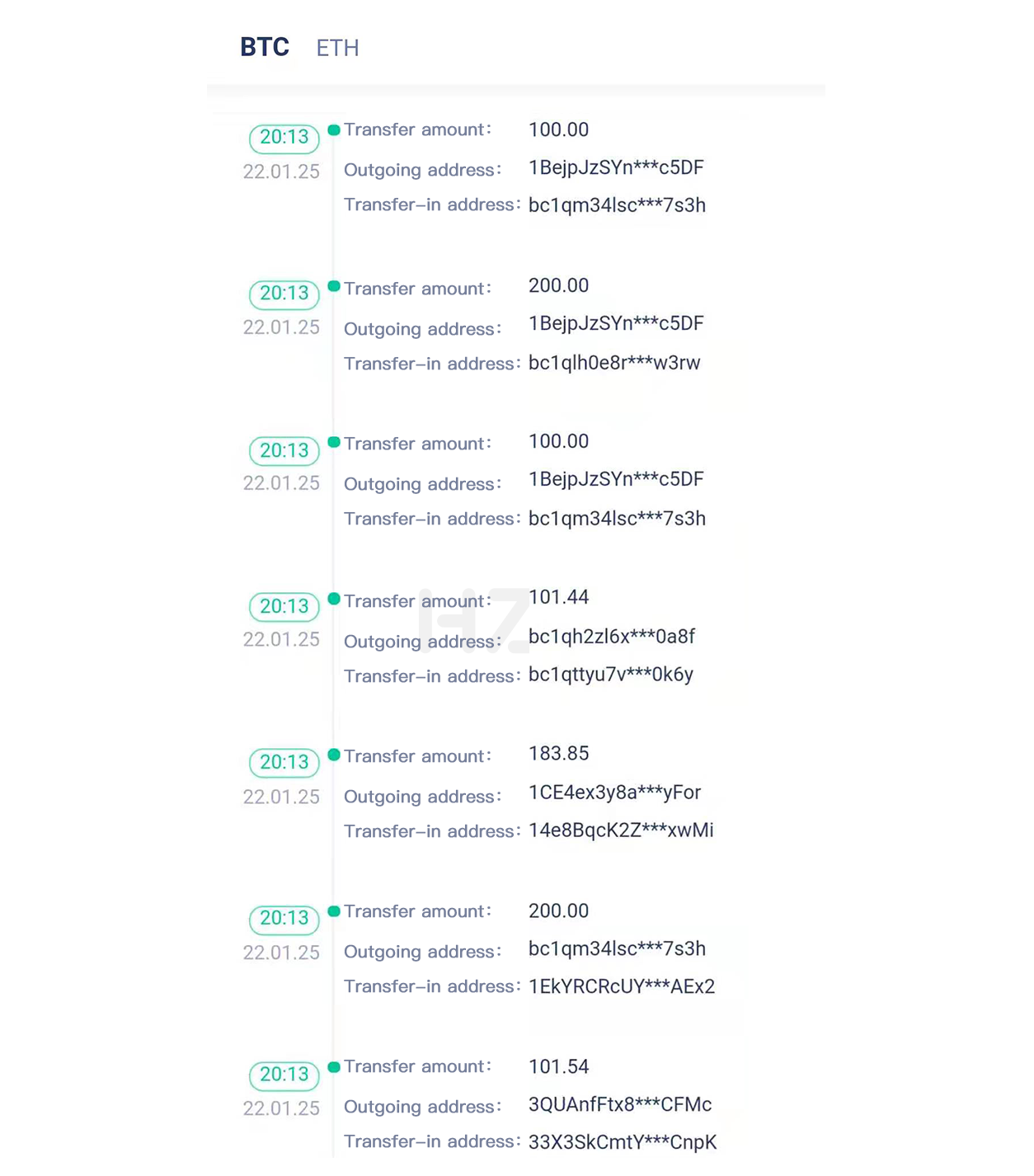1034x1176 pixels.
Task: Select the BTC tab
Action: (x=265, y=47)
